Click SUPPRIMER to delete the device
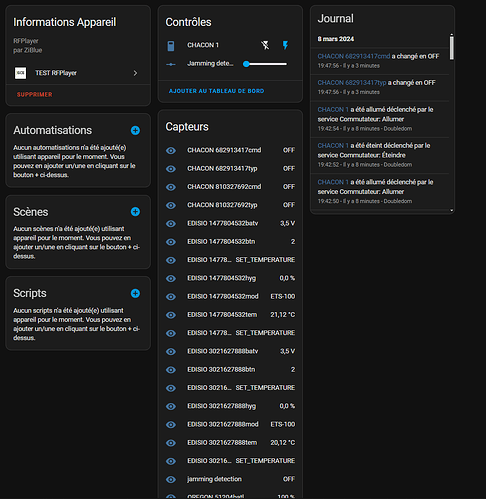 pyautogui.click(x=35, y=95)
